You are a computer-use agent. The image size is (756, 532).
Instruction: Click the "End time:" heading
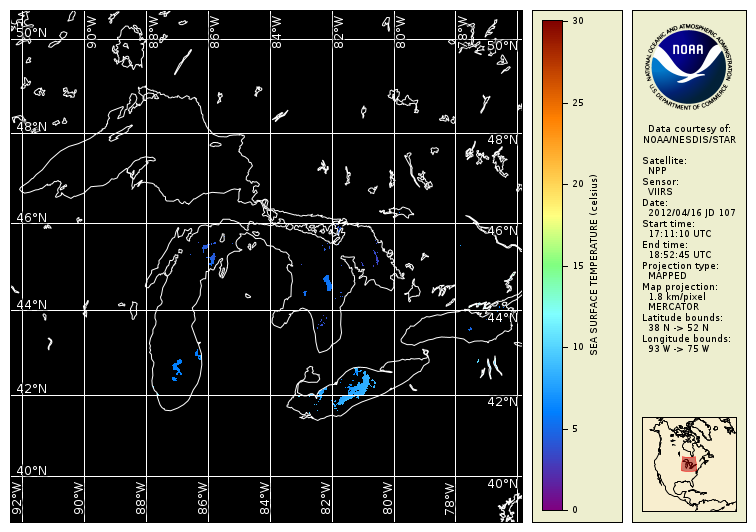tap(665, 245)
